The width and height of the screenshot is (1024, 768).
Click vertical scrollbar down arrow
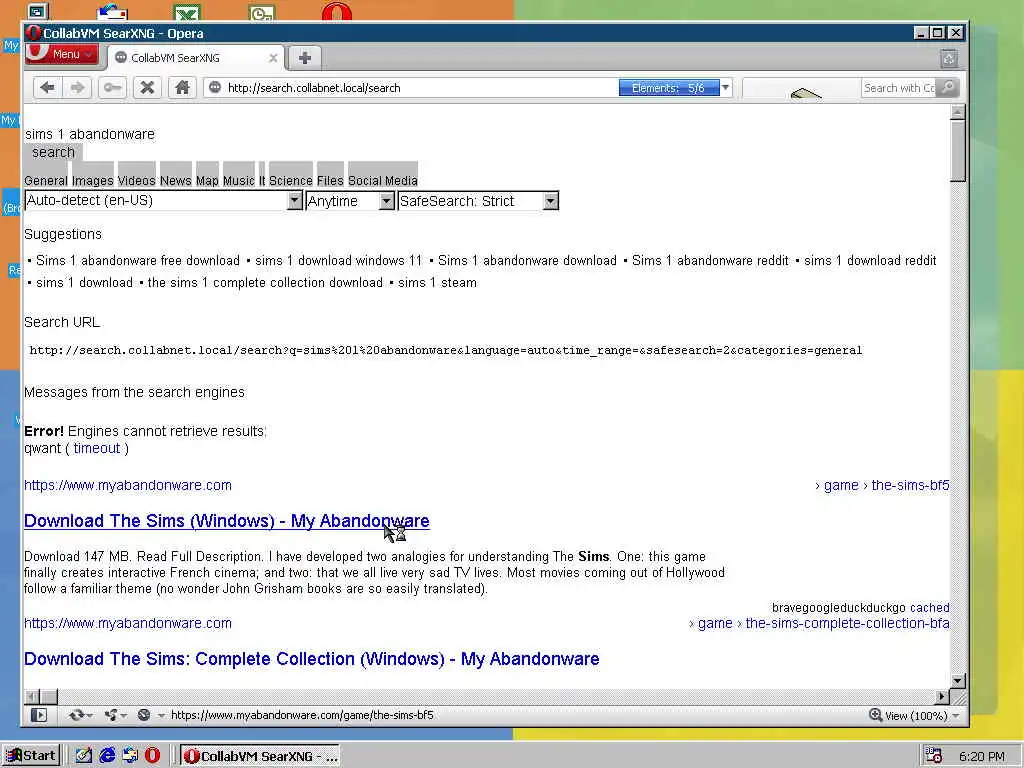point(957,681)
